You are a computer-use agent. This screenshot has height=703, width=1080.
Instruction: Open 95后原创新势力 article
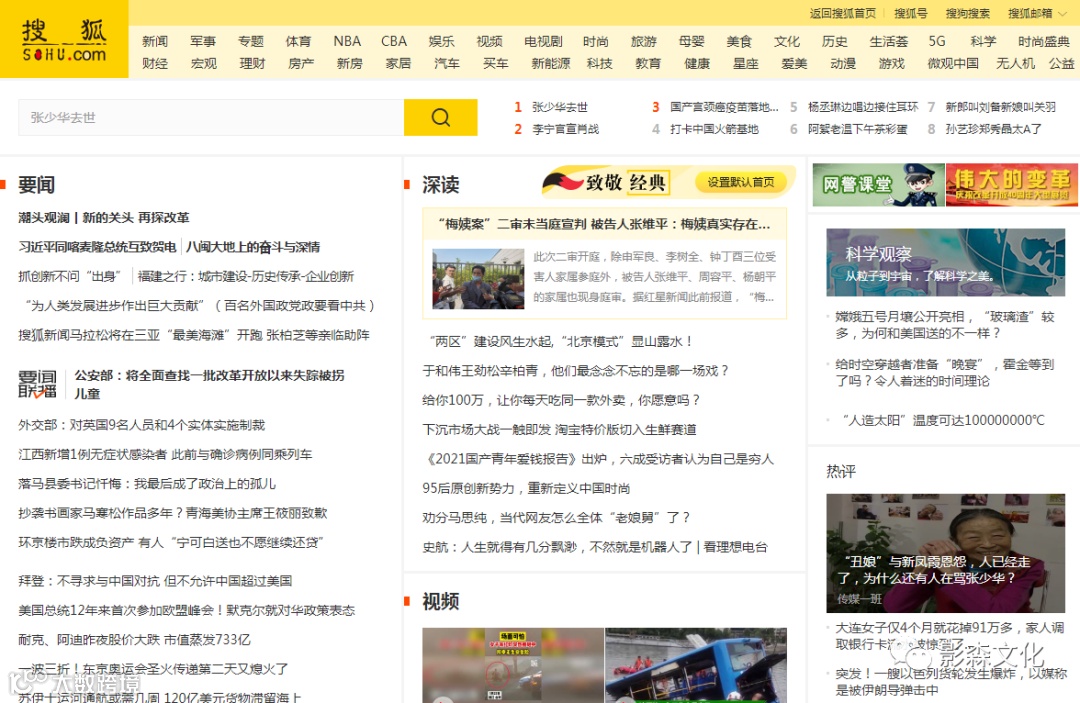click(526, 488)
